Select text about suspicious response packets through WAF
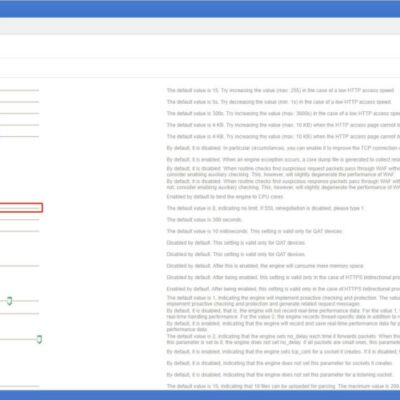 [x=283, y=184]
